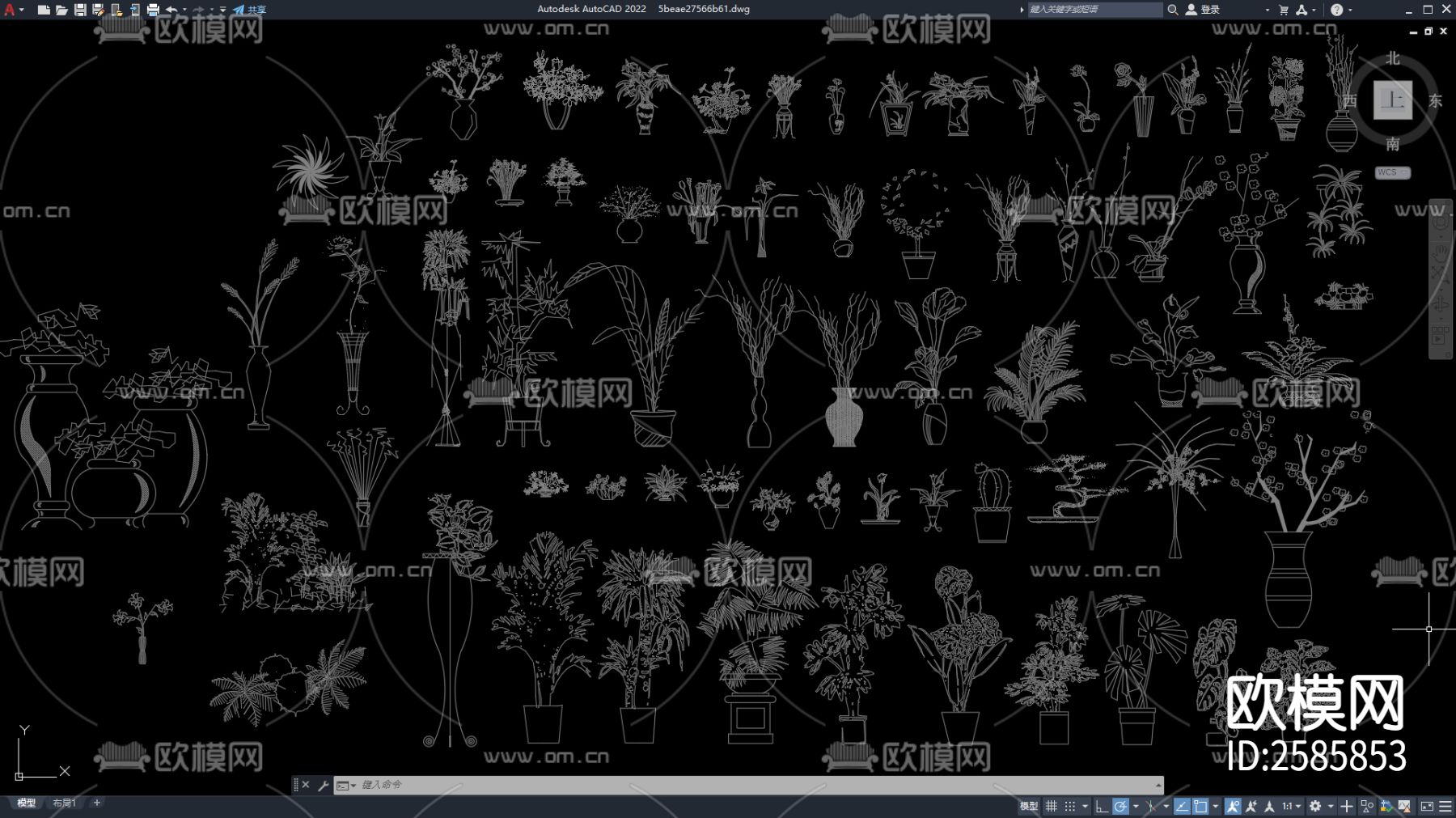Click the keyword search input field

pos(1094,10)
